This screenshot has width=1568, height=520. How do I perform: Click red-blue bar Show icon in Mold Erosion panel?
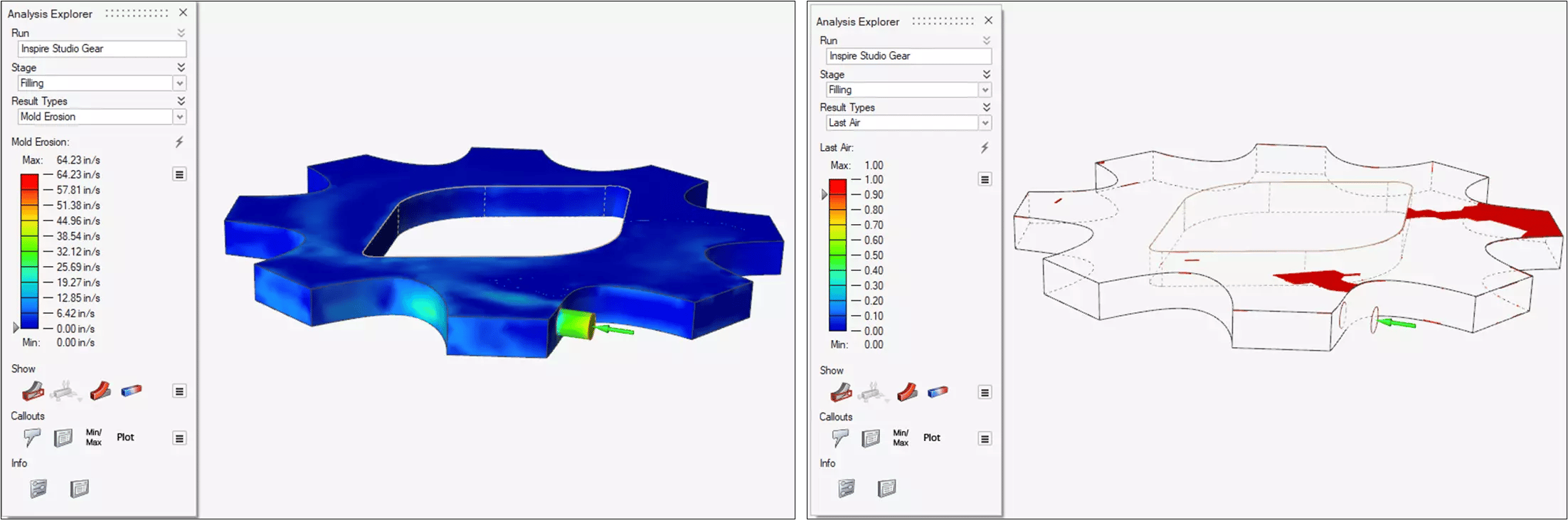[132, 391]
